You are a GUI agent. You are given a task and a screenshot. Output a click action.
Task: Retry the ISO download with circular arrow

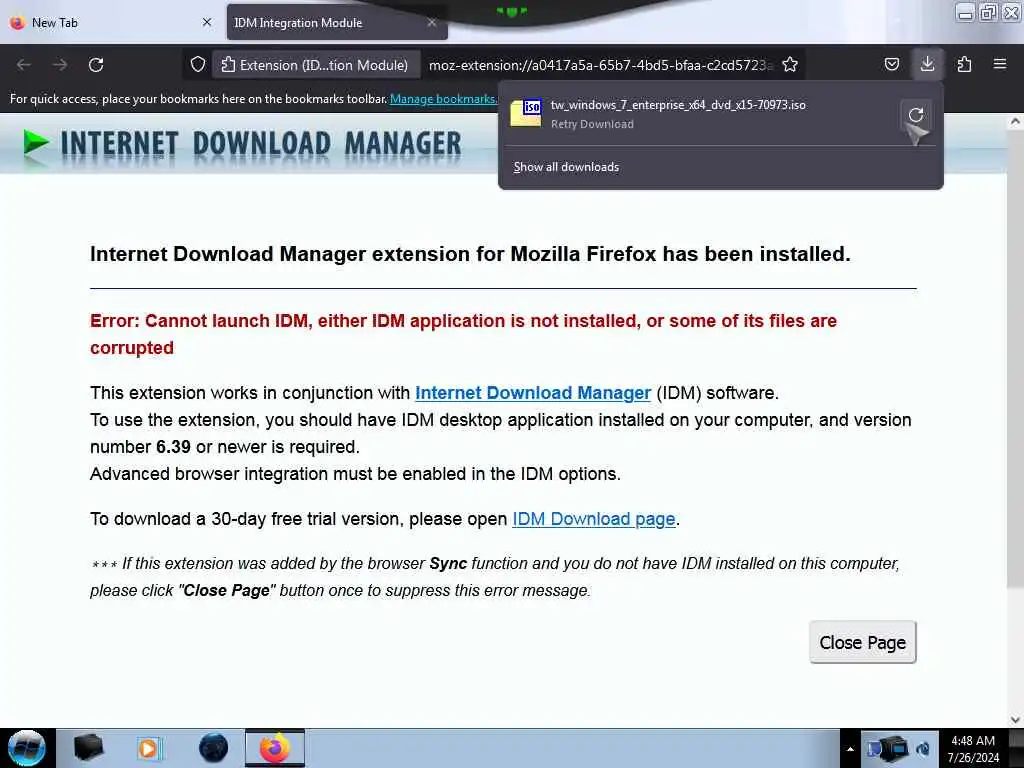click(916, 115)
